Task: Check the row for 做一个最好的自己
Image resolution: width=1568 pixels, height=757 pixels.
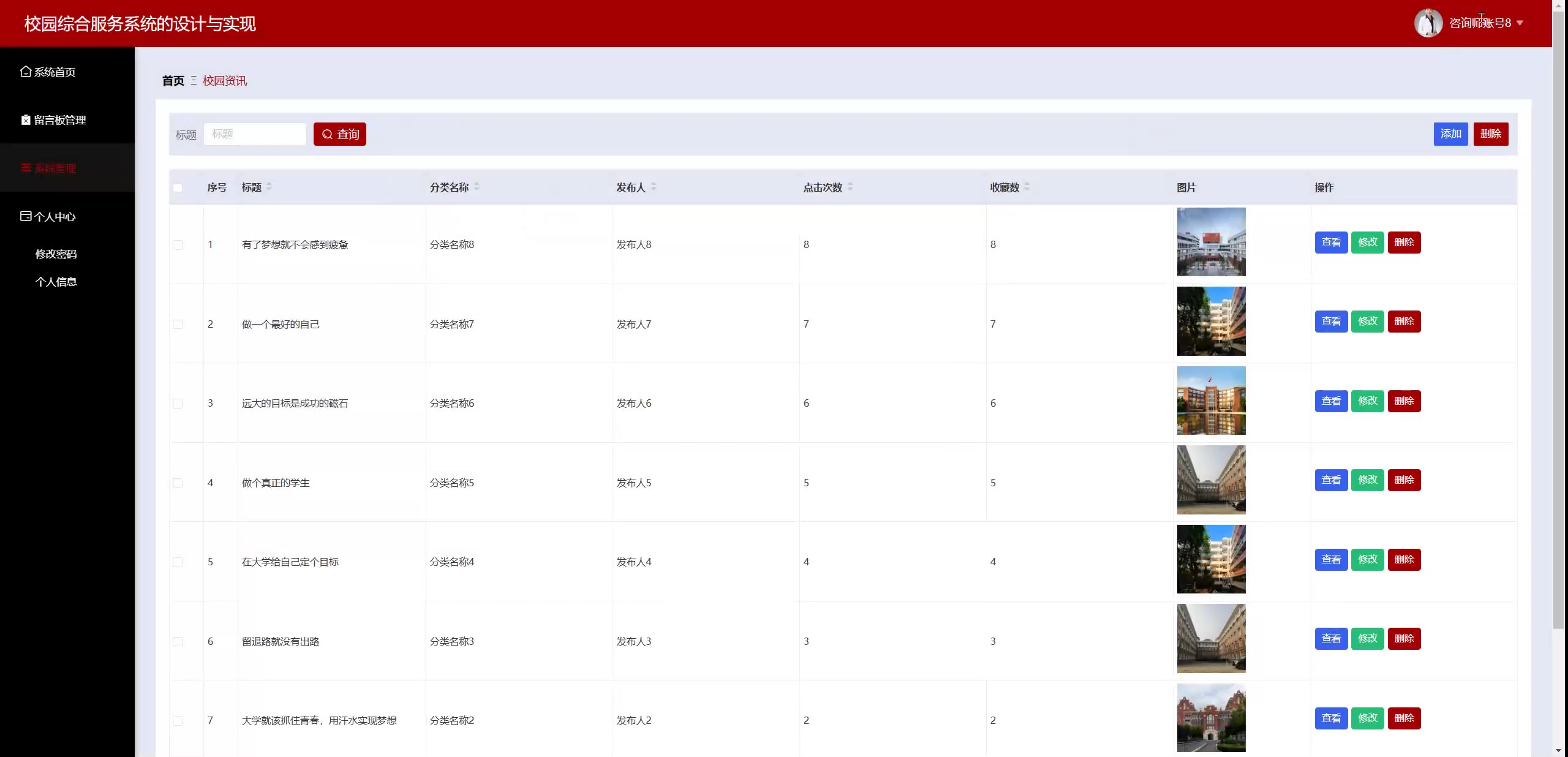Action: click(178, 324)
